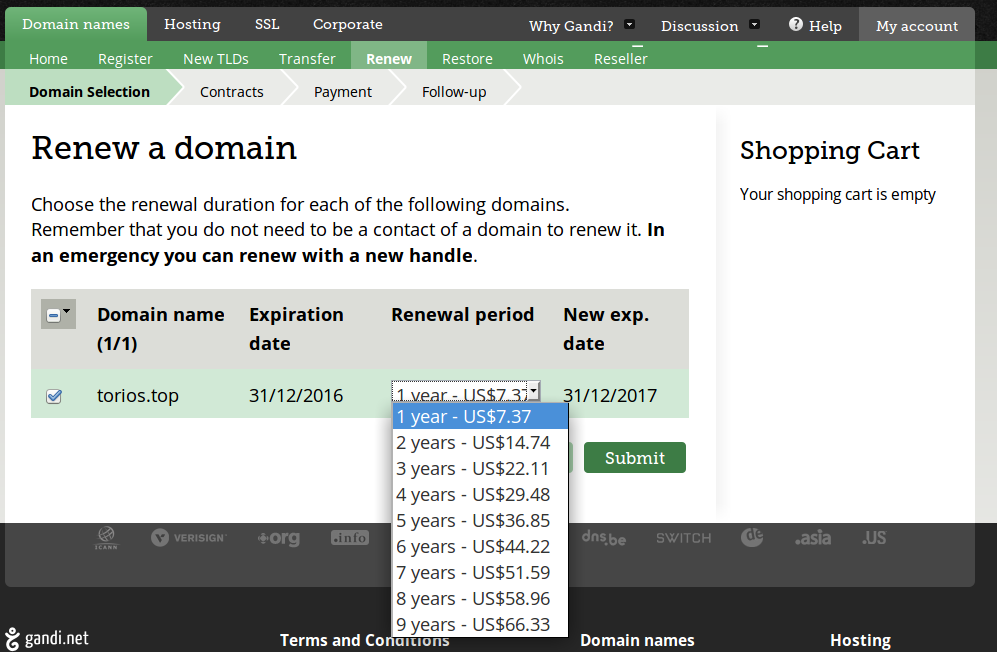The height and width of the screenshot is (652, 997).
Task: Go to the Contracts step
Action: 231,92
